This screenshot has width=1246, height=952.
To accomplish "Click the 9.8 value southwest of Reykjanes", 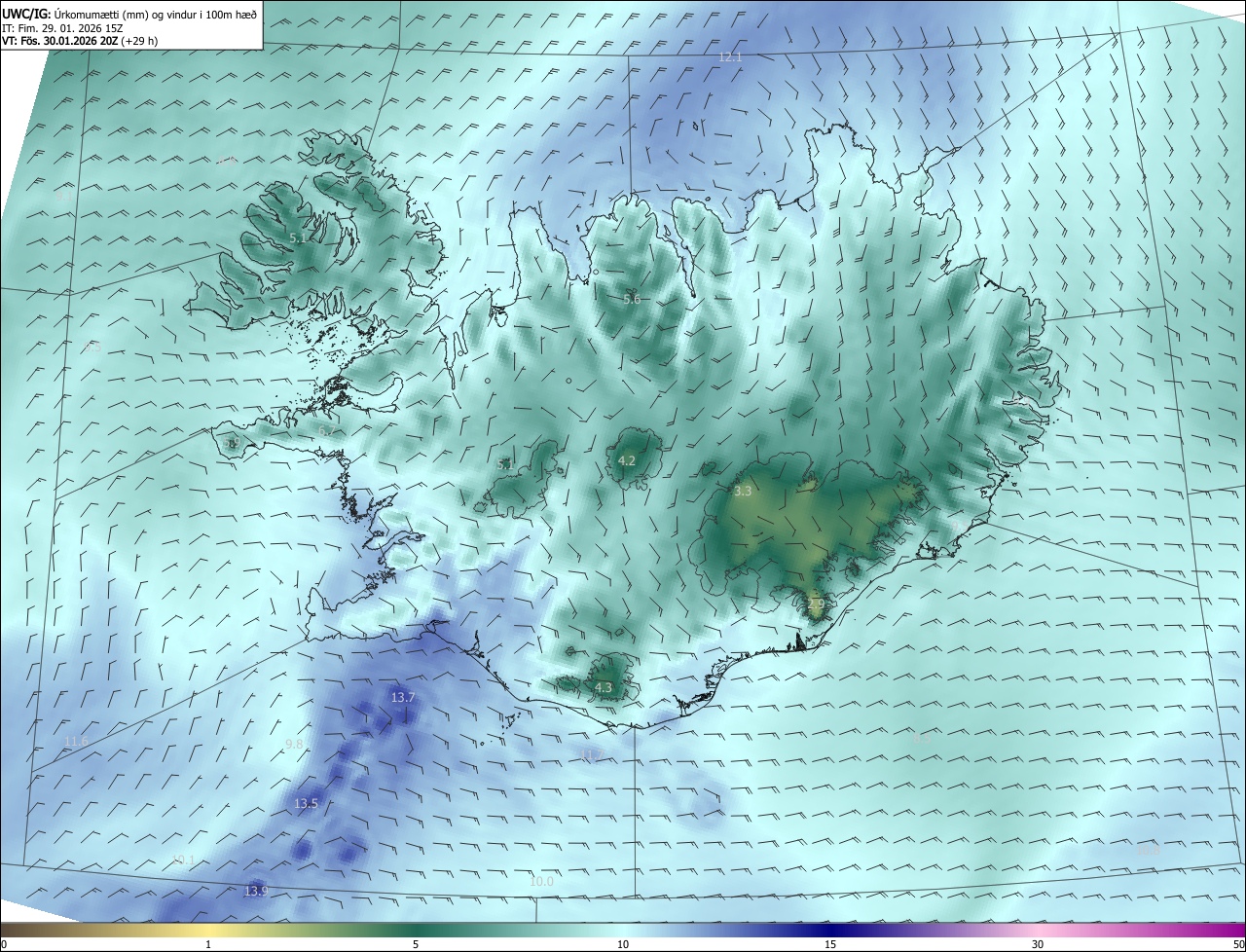I will coord(294,744).
